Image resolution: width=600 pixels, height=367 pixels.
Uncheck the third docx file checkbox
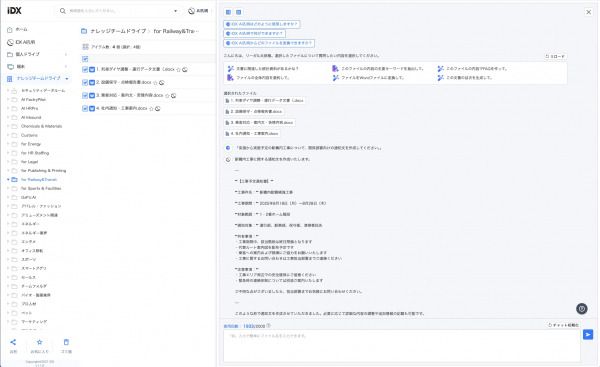85,96
